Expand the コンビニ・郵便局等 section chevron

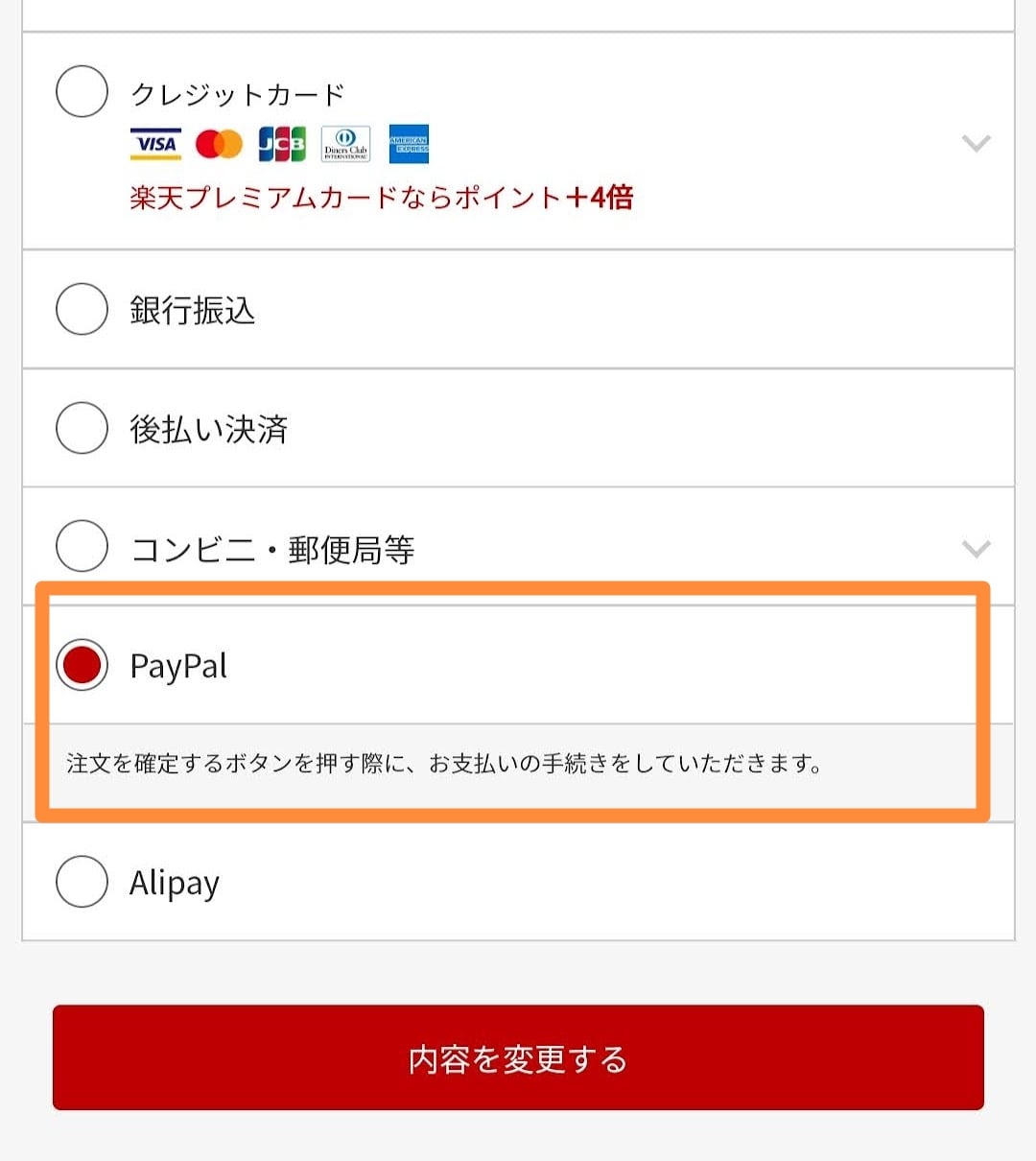coord(976,549)
